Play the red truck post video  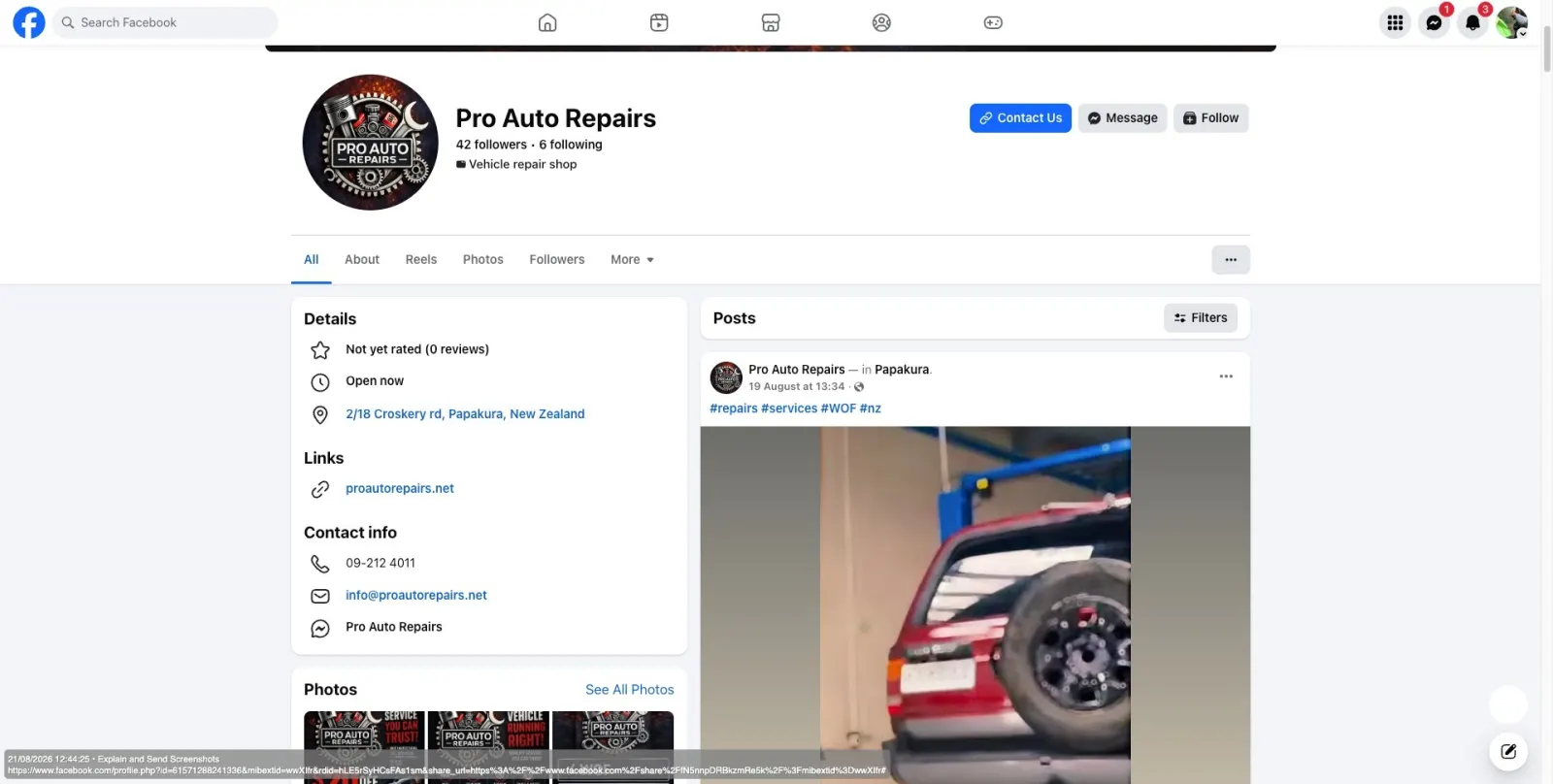coord(975,604)
